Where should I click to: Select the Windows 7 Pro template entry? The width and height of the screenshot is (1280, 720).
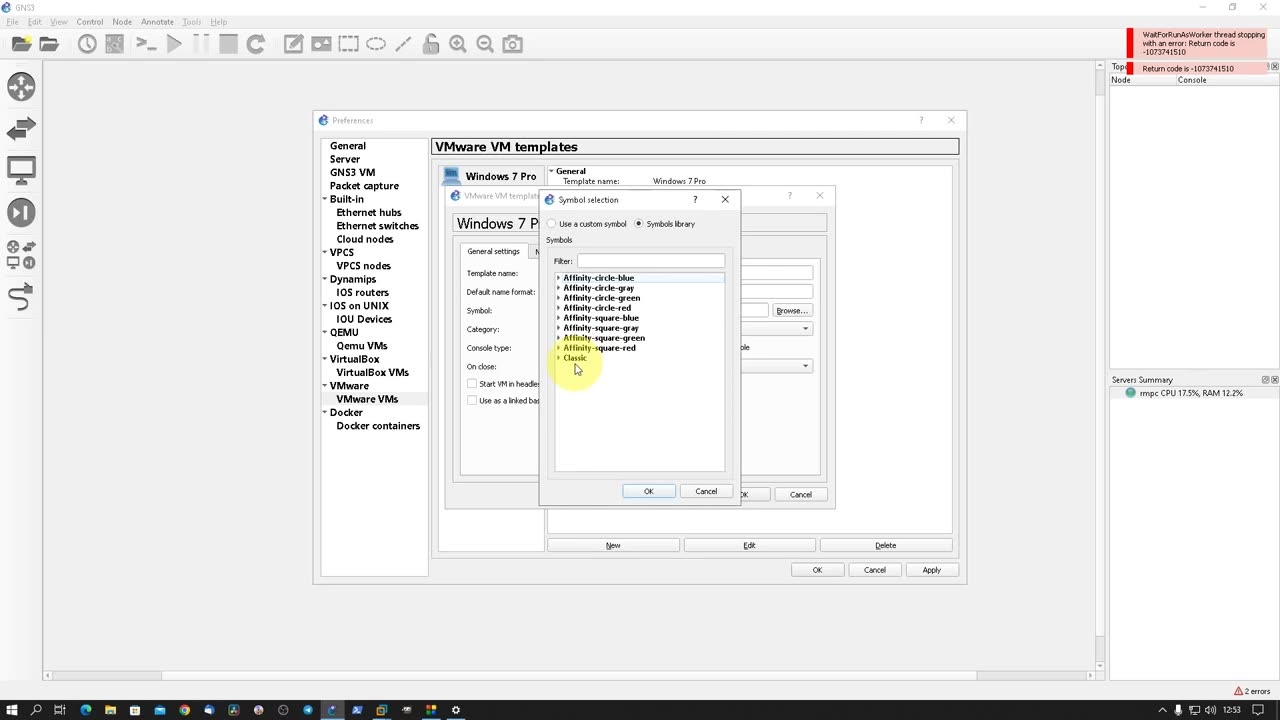click(490, 176)
